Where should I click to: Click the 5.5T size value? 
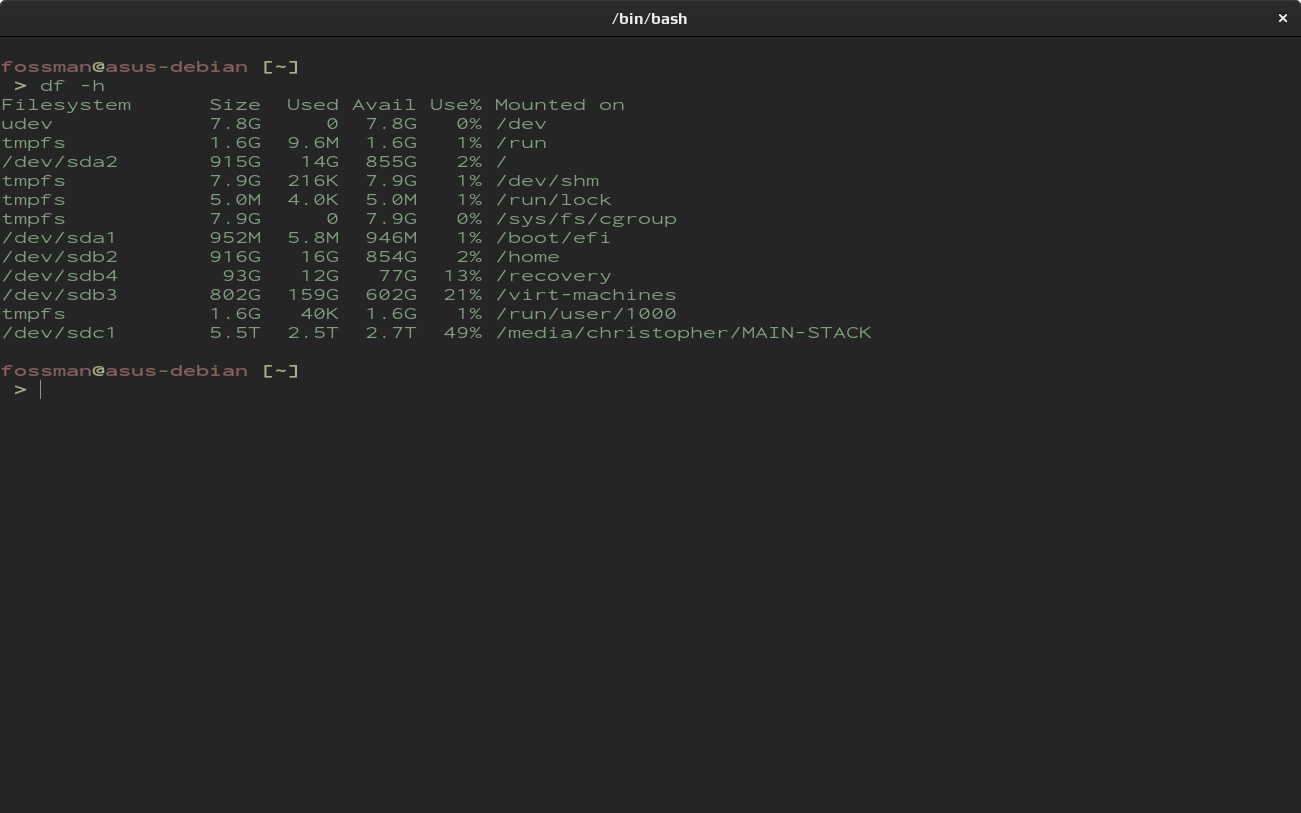tap(235, 333)
